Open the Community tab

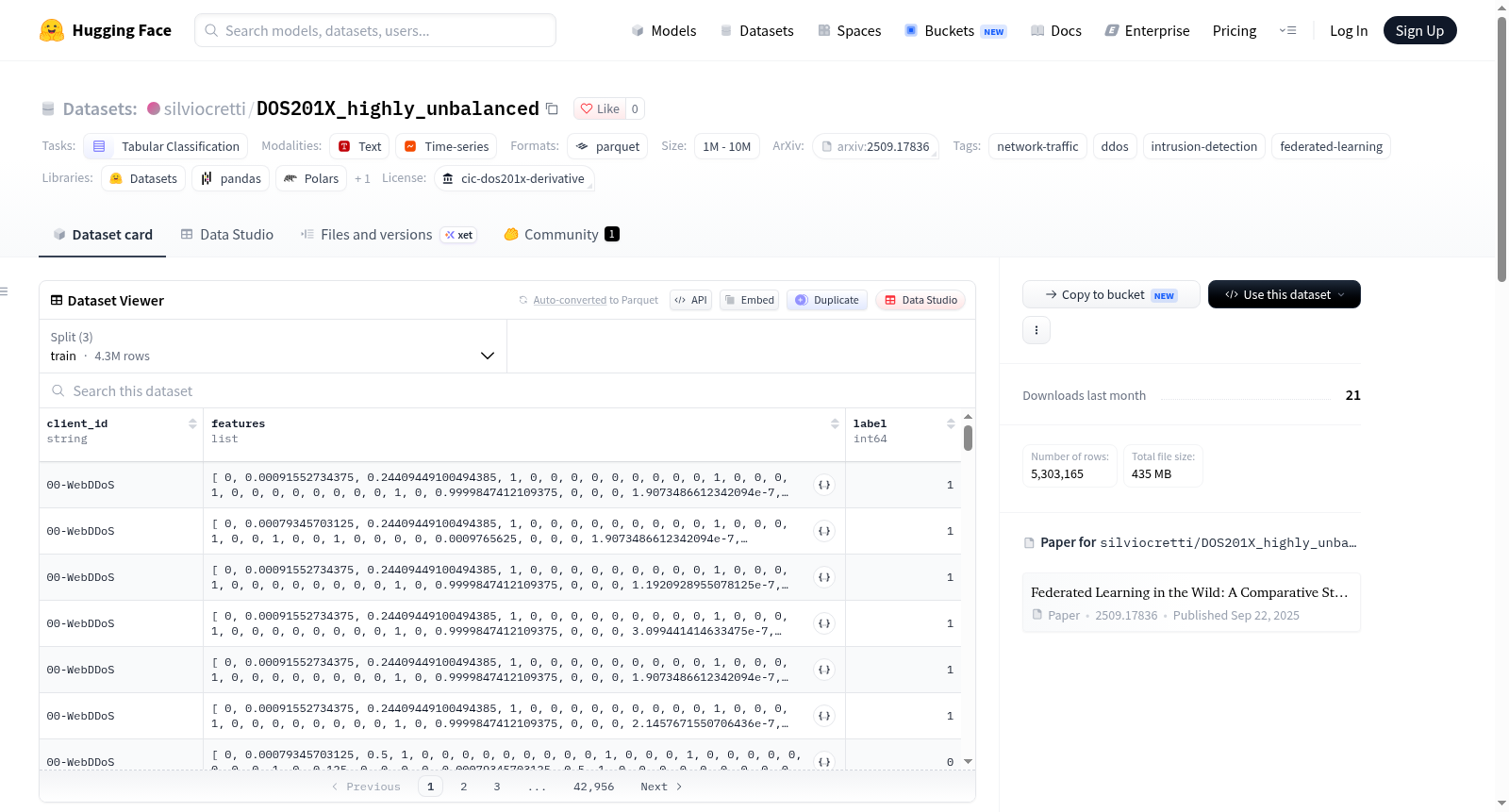[x=562, y=235]
